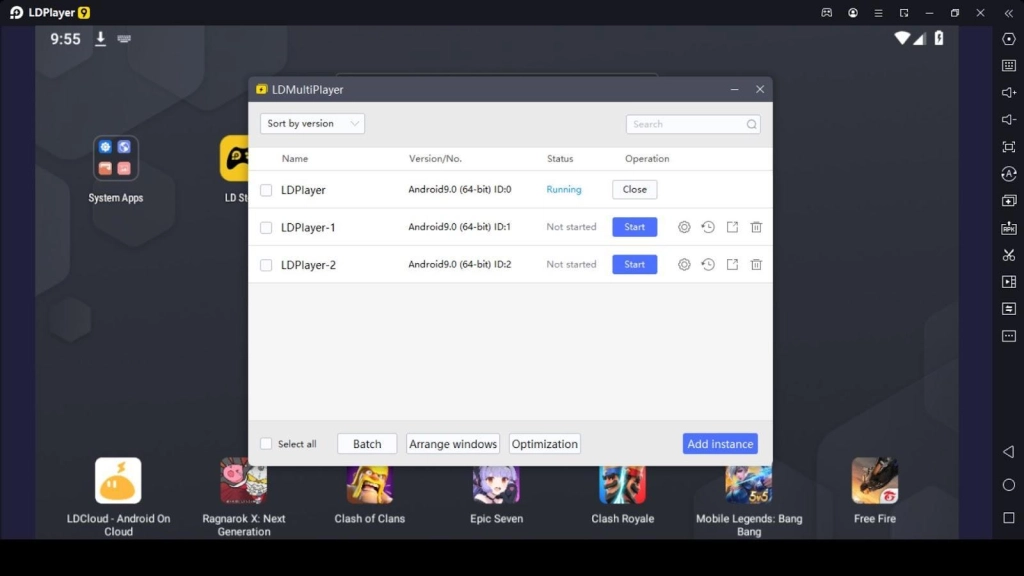The image size is (1024, 576).
Task: Click backup/restore icon for LDPlayer-2
Action: coord(708,265)
